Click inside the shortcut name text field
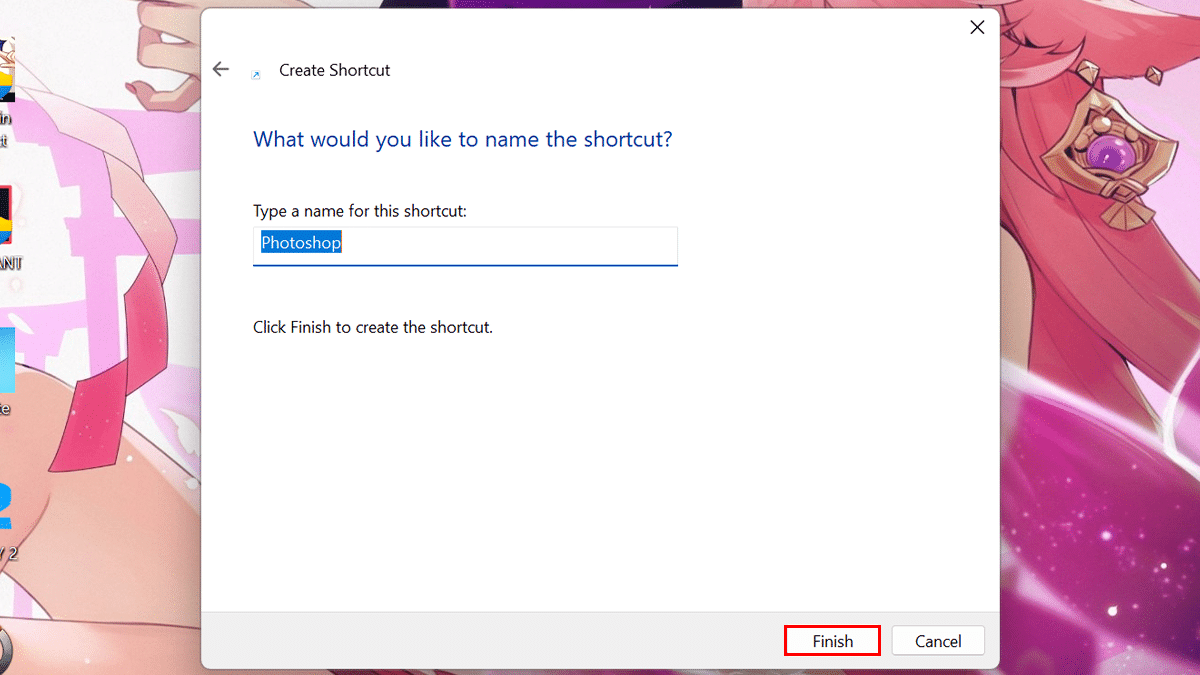The width and height of the screenshot is (1200, 675). coord(500,244)
